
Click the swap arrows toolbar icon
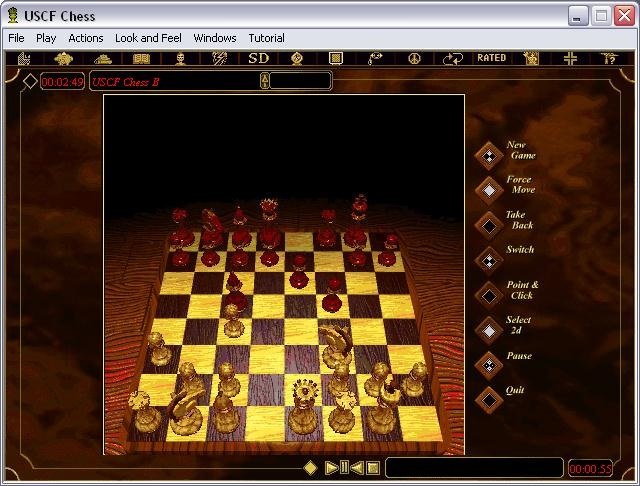tap(453, 58)
